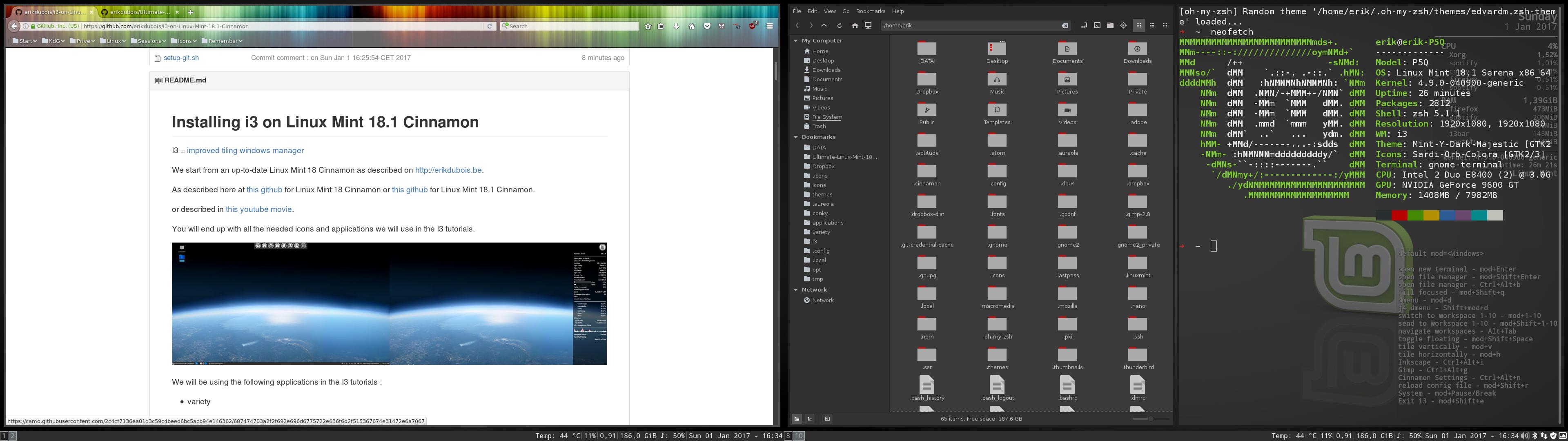Viewport: 1568px width, 441px height.
Task: Open Dropbox folder in Nemo icon view
Action: (x=927, y=83)
